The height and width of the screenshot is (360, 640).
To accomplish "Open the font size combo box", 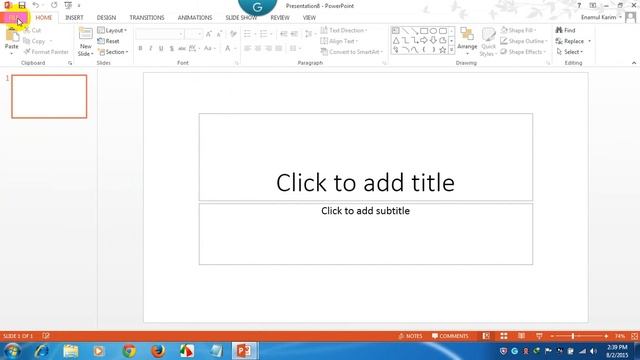I will [193, 34].
